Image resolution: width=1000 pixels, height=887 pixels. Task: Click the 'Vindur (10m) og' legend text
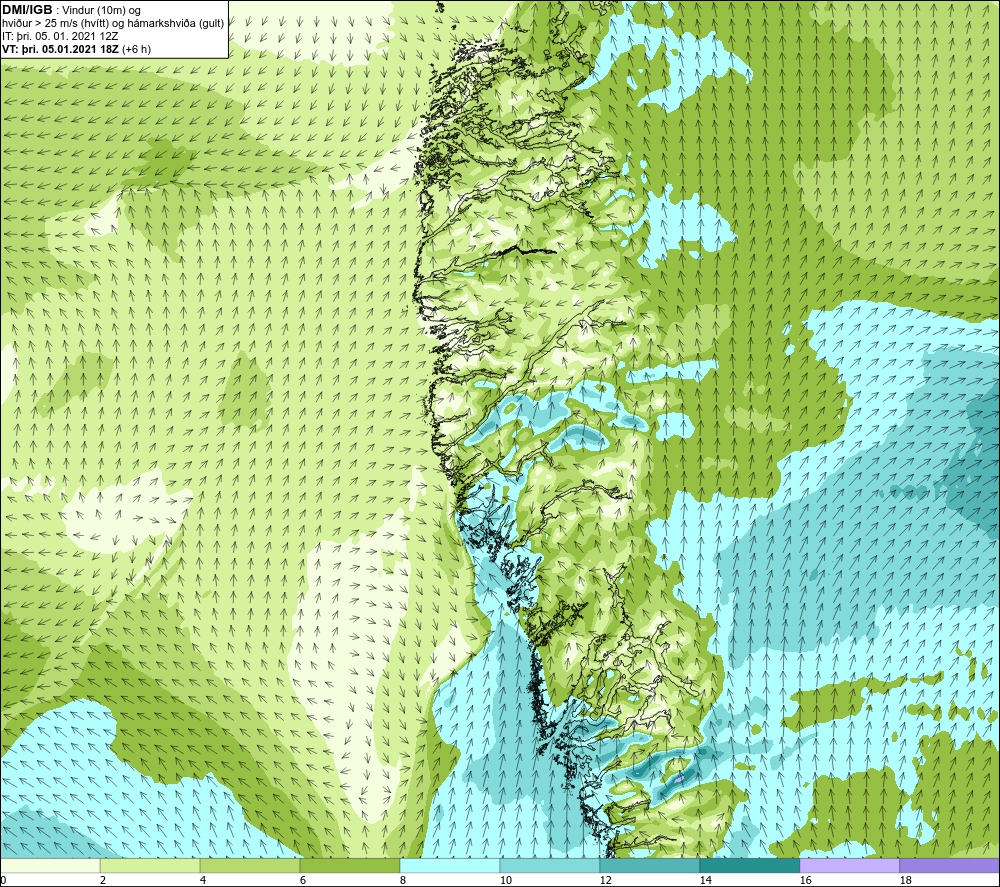(103, 11)
